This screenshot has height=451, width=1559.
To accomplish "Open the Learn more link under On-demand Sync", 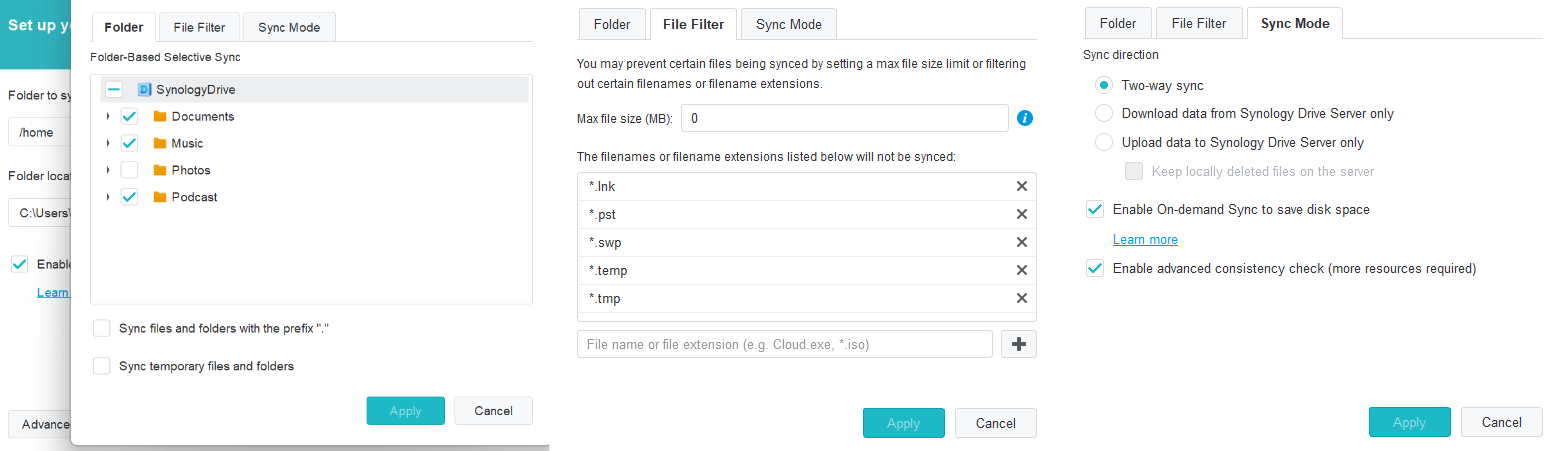I will (x=1145, y=240).
